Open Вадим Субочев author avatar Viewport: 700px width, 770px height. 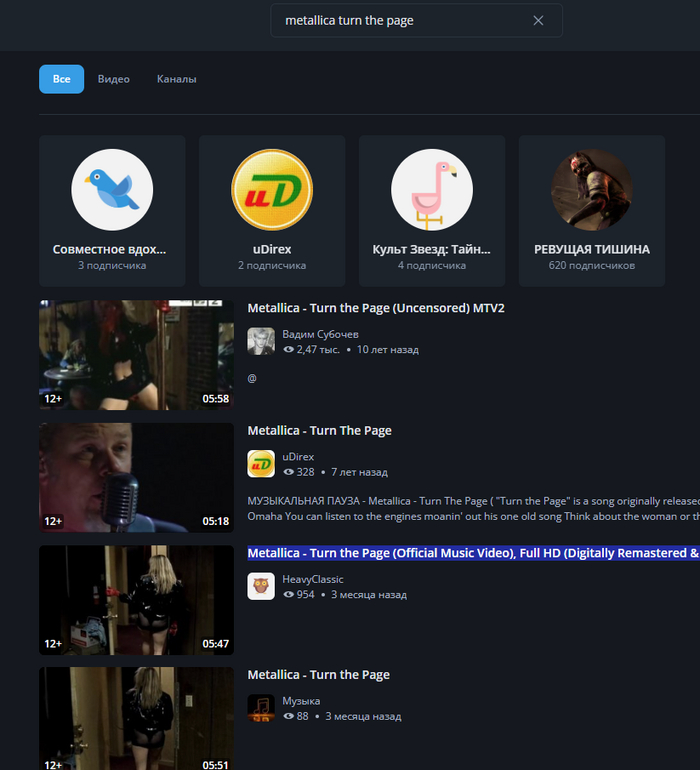tap(261, 341)
